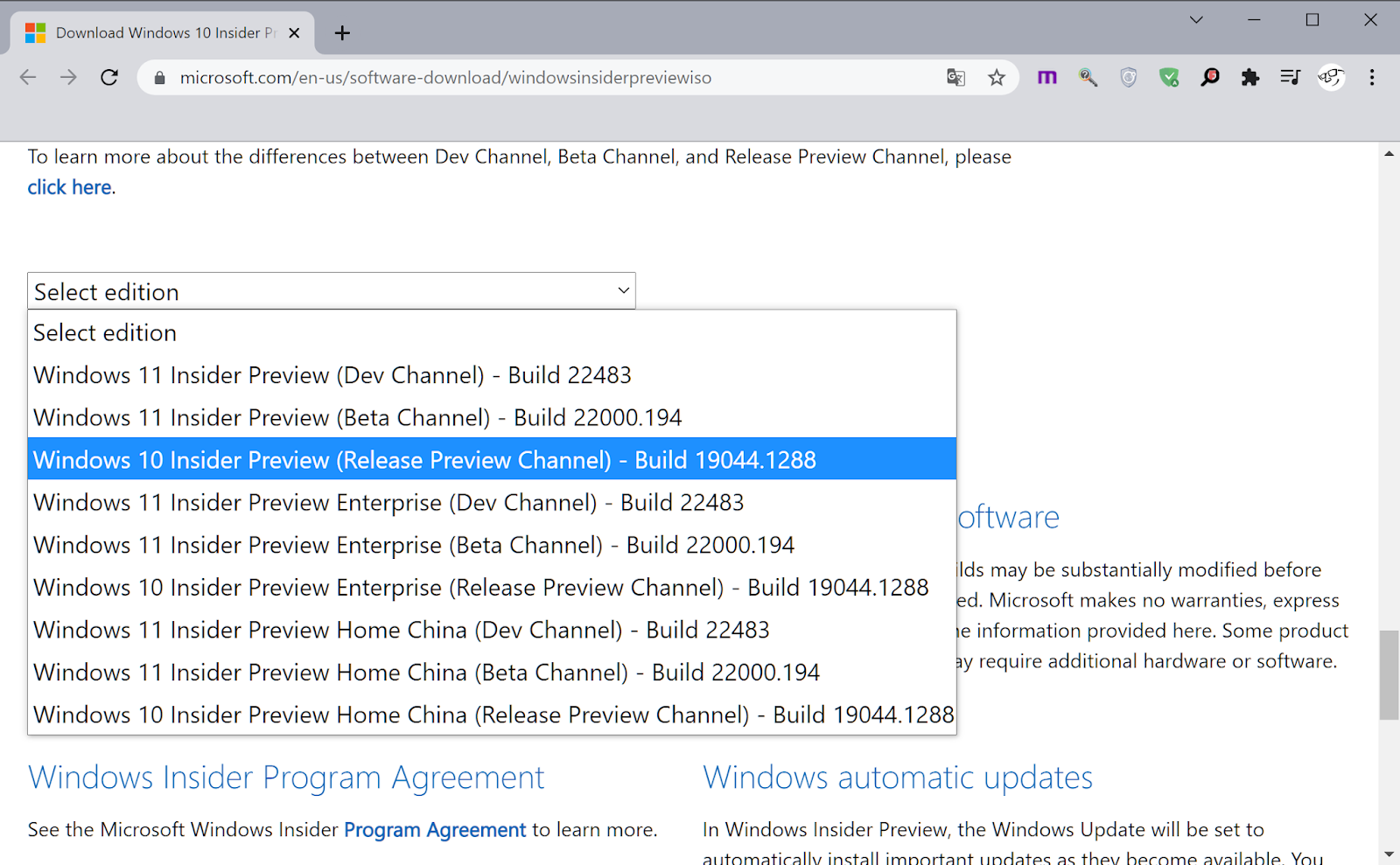The width and height of the screenshot is (1400, 865).
Task: Click the address bar URL
Action: (445, 78)
